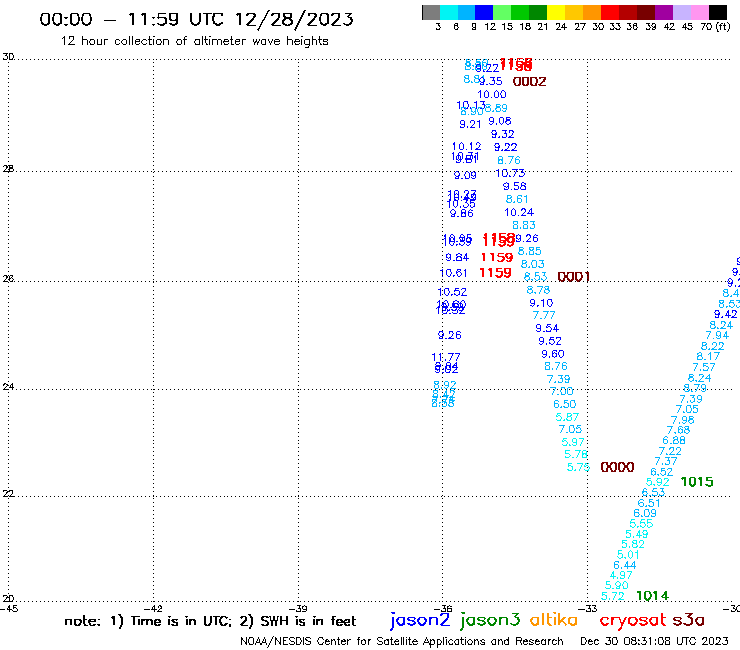Click the wave height value 10.24
740x650 pixels.
tap(519, 212)
